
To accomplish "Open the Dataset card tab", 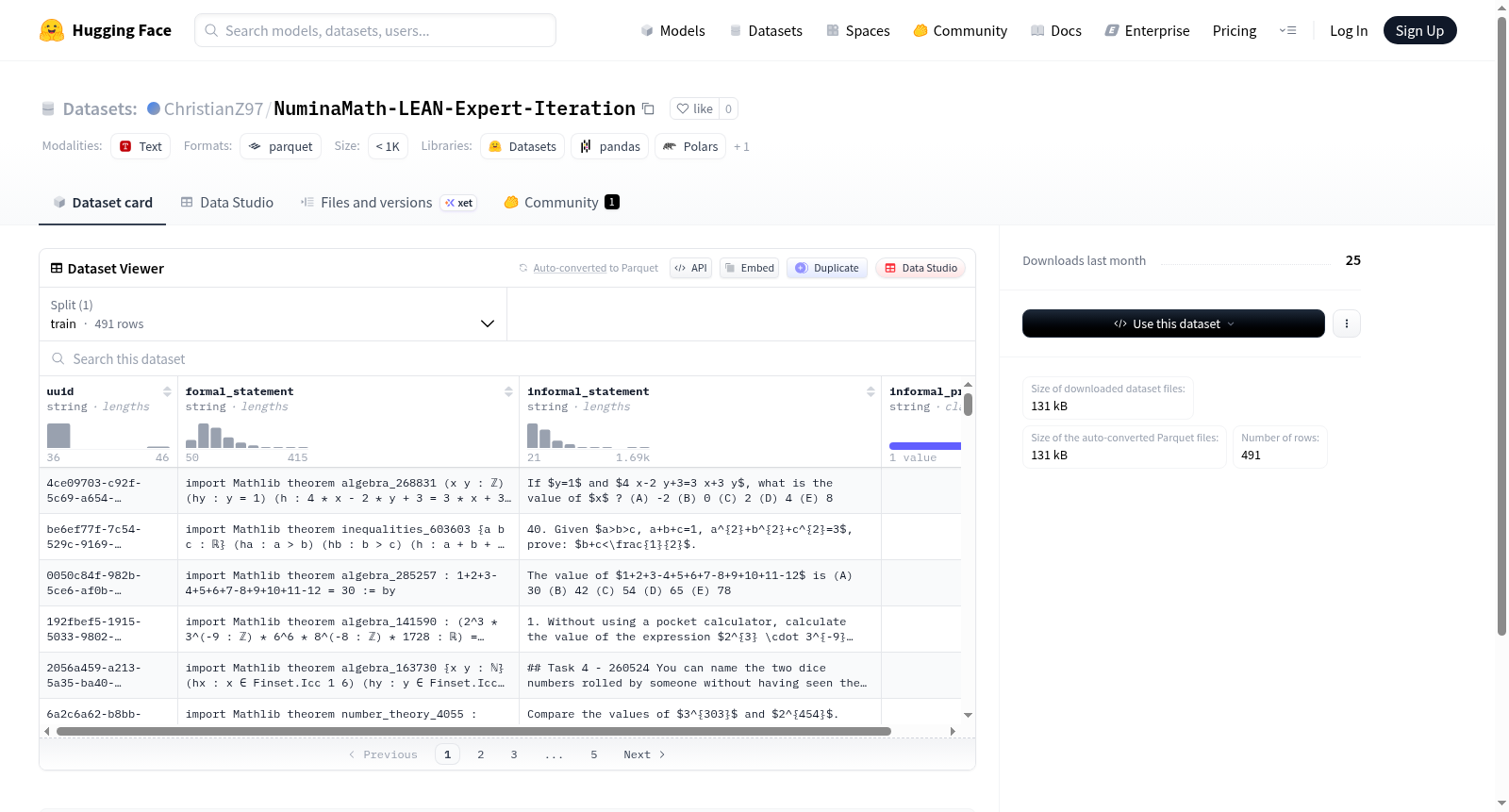I will pos(102,203).
